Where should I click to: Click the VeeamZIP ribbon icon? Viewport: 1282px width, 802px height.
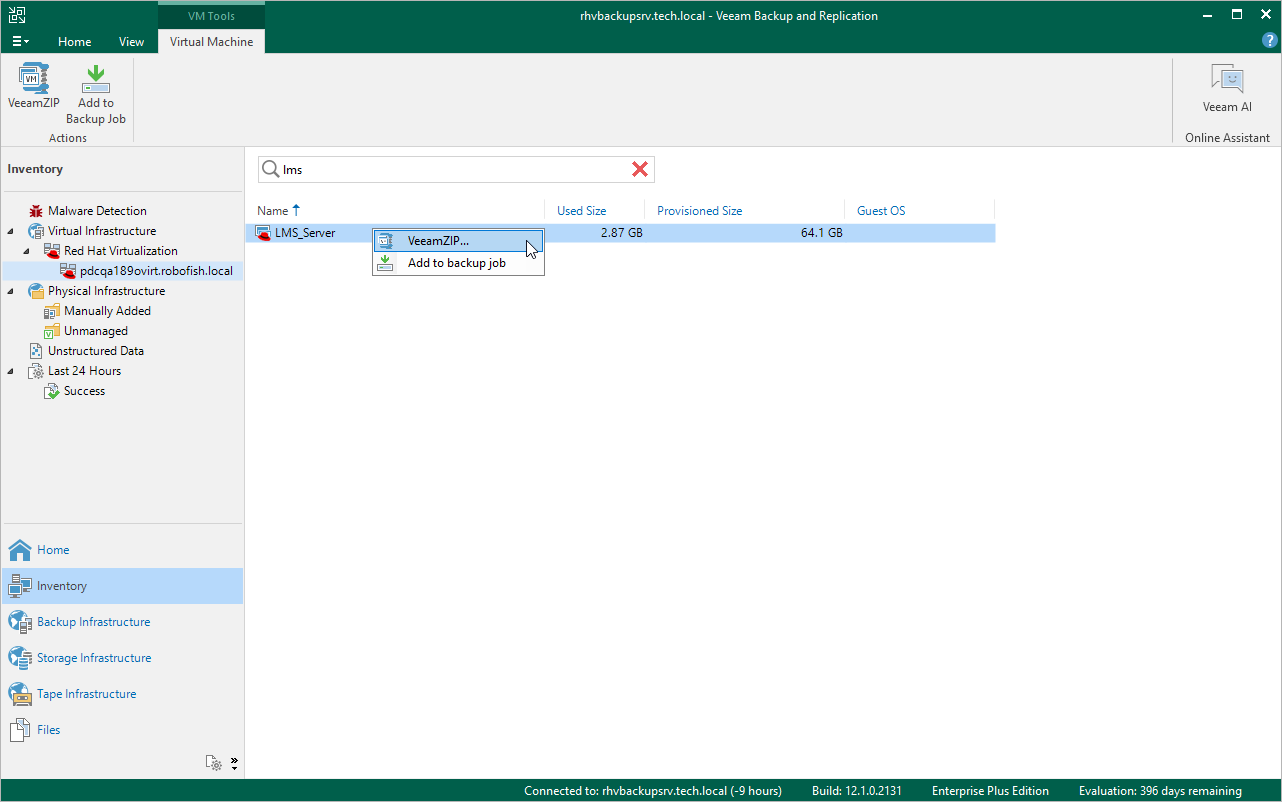[x=34, y=78]
